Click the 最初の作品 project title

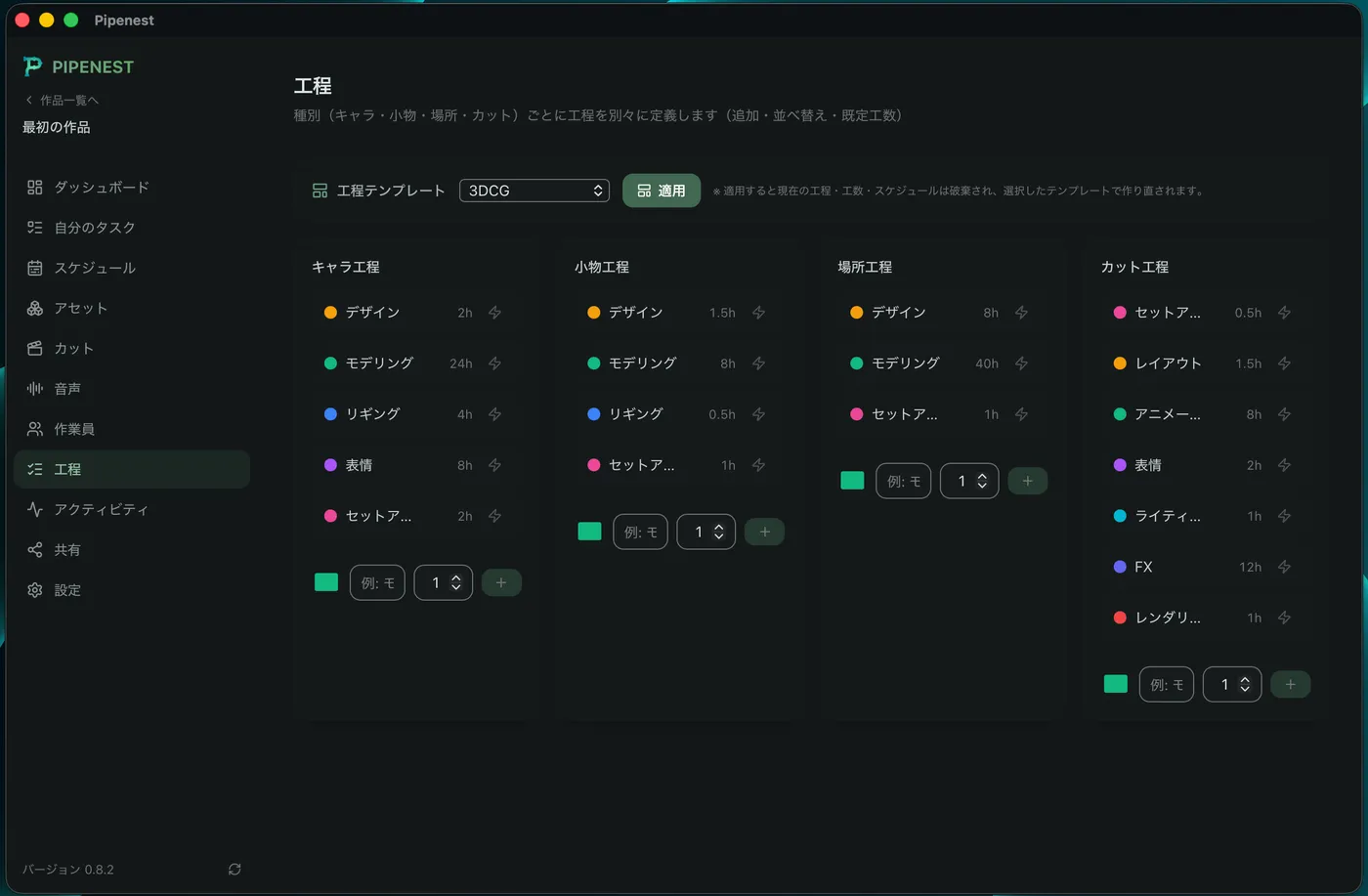(57, 127)
